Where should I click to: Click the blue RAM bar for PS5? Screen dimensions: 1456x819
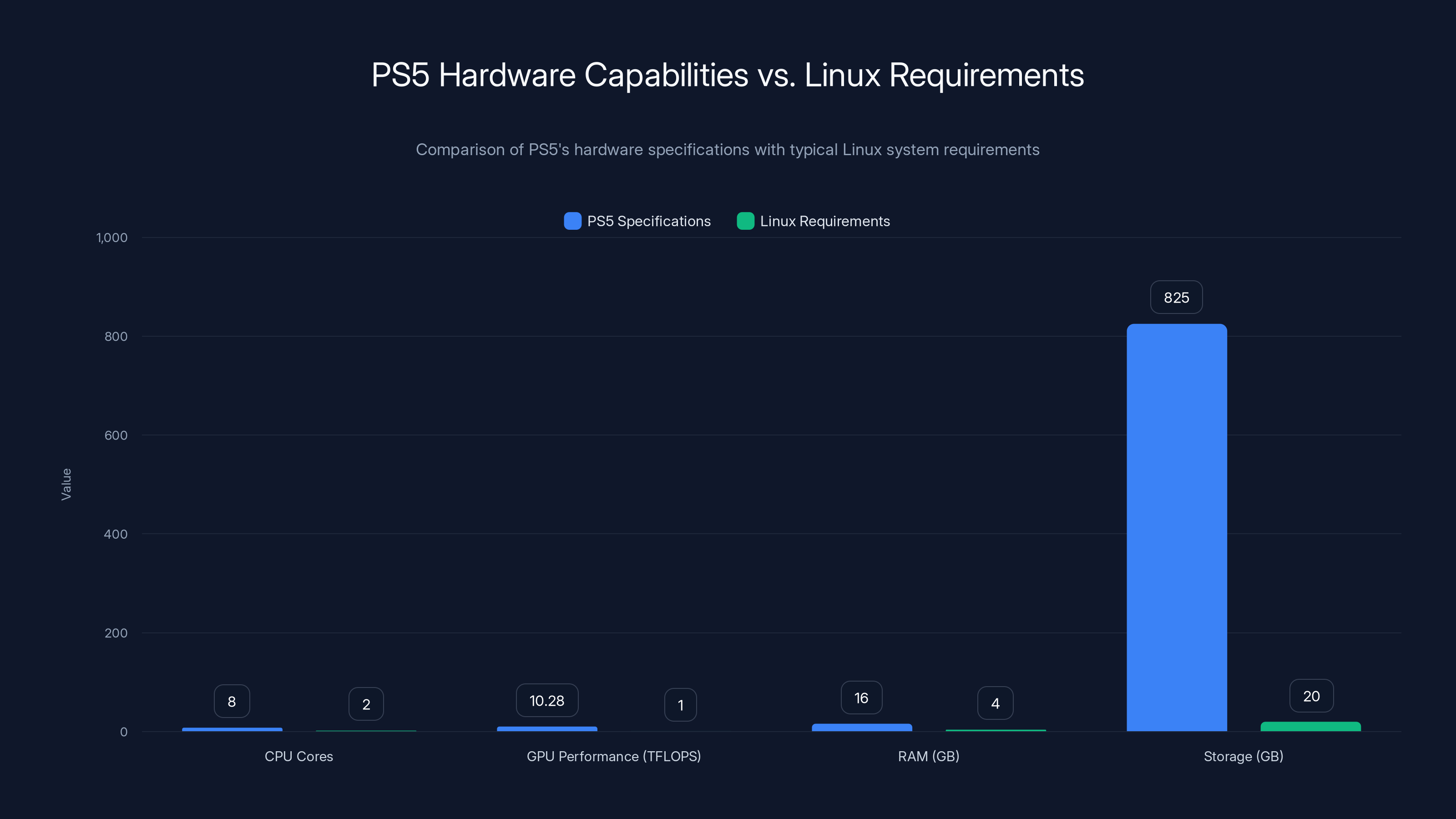coord(862,728)
